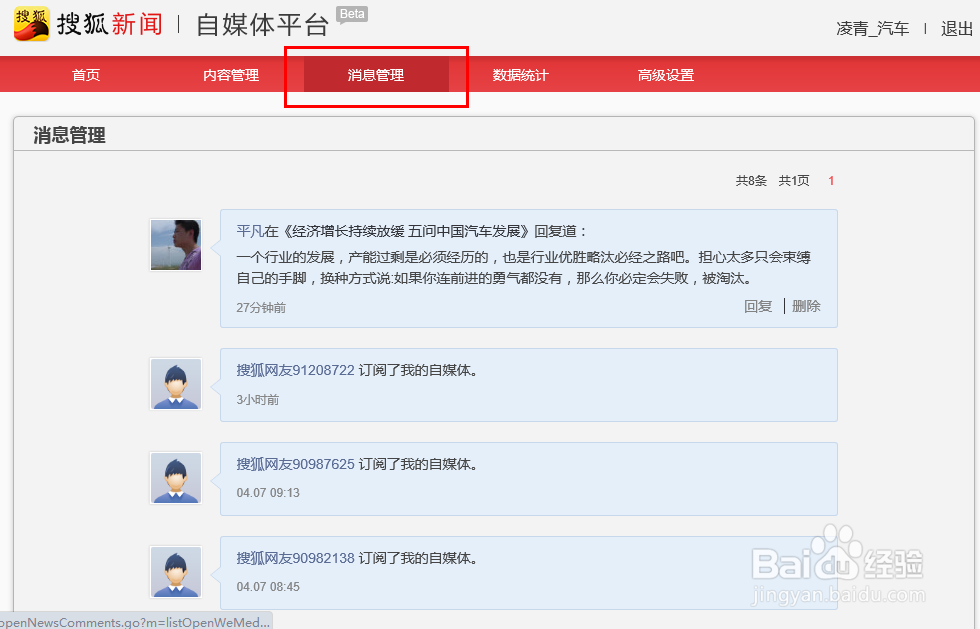Select page 1 in pagination
Image resolution: width=980 pixels, height=629 pixels.
[830, 180]
